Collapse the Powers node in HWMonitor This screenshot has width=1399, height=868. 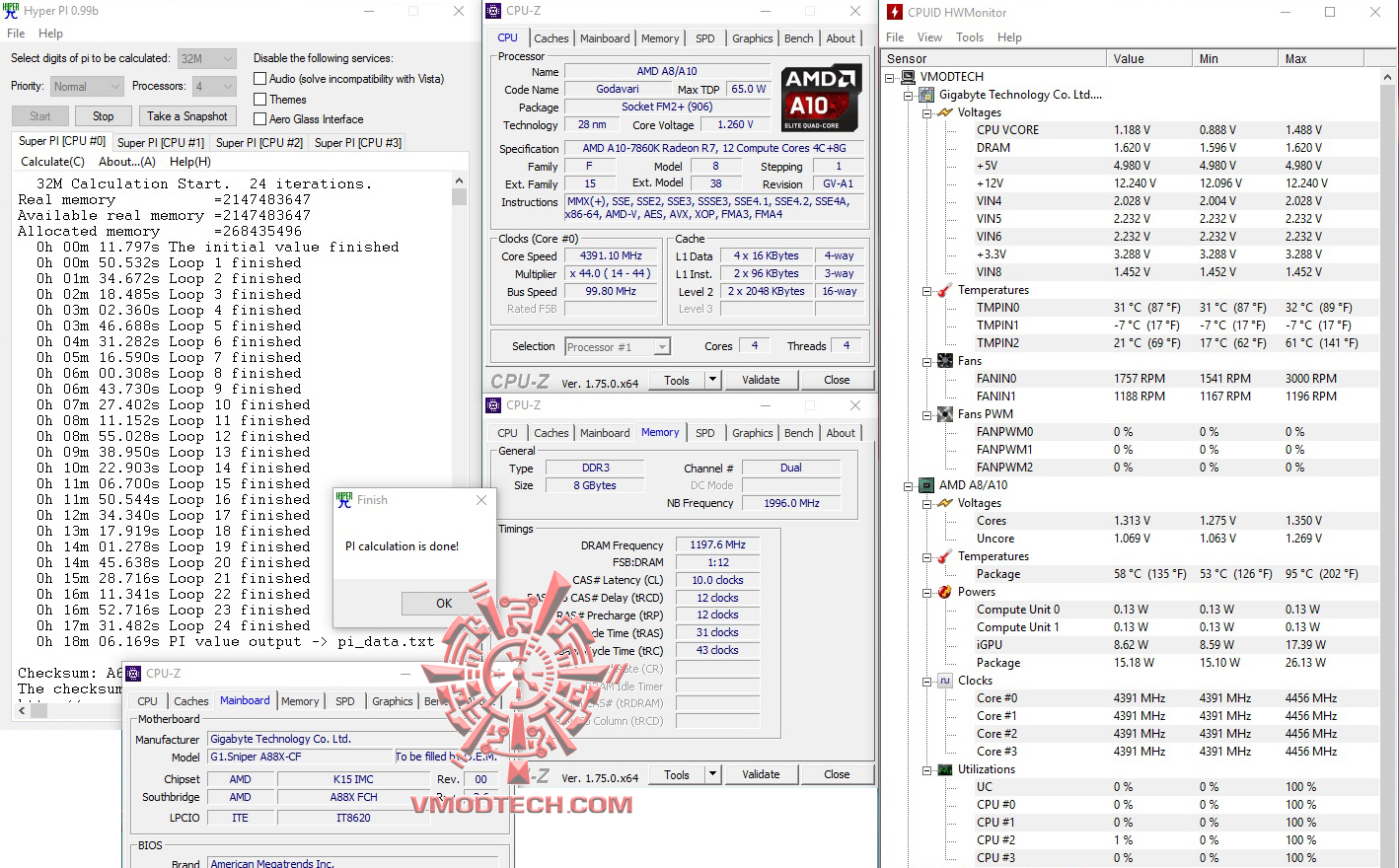(x=927, y=592)
